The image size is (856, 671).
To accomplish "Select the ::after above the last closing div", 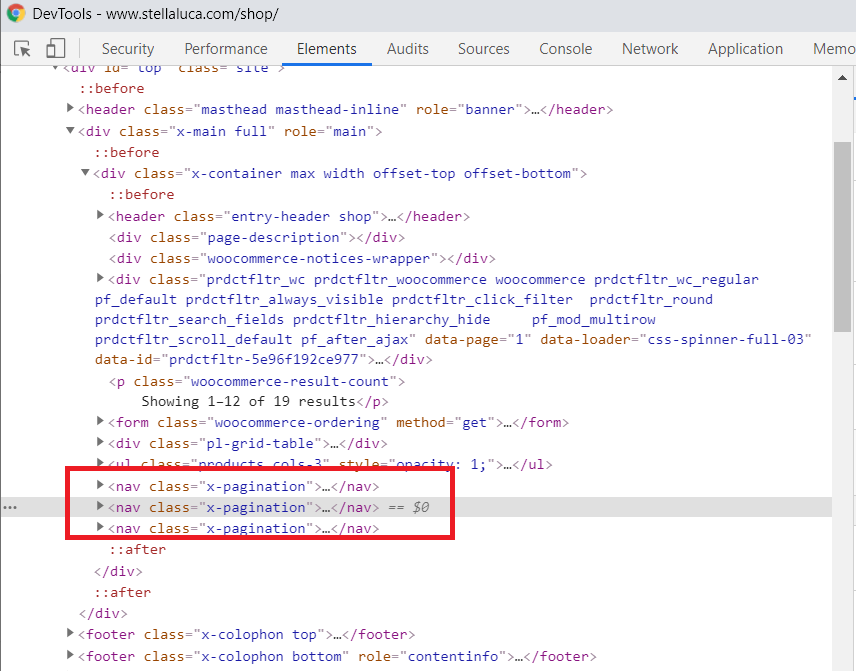I will (123, 592).
